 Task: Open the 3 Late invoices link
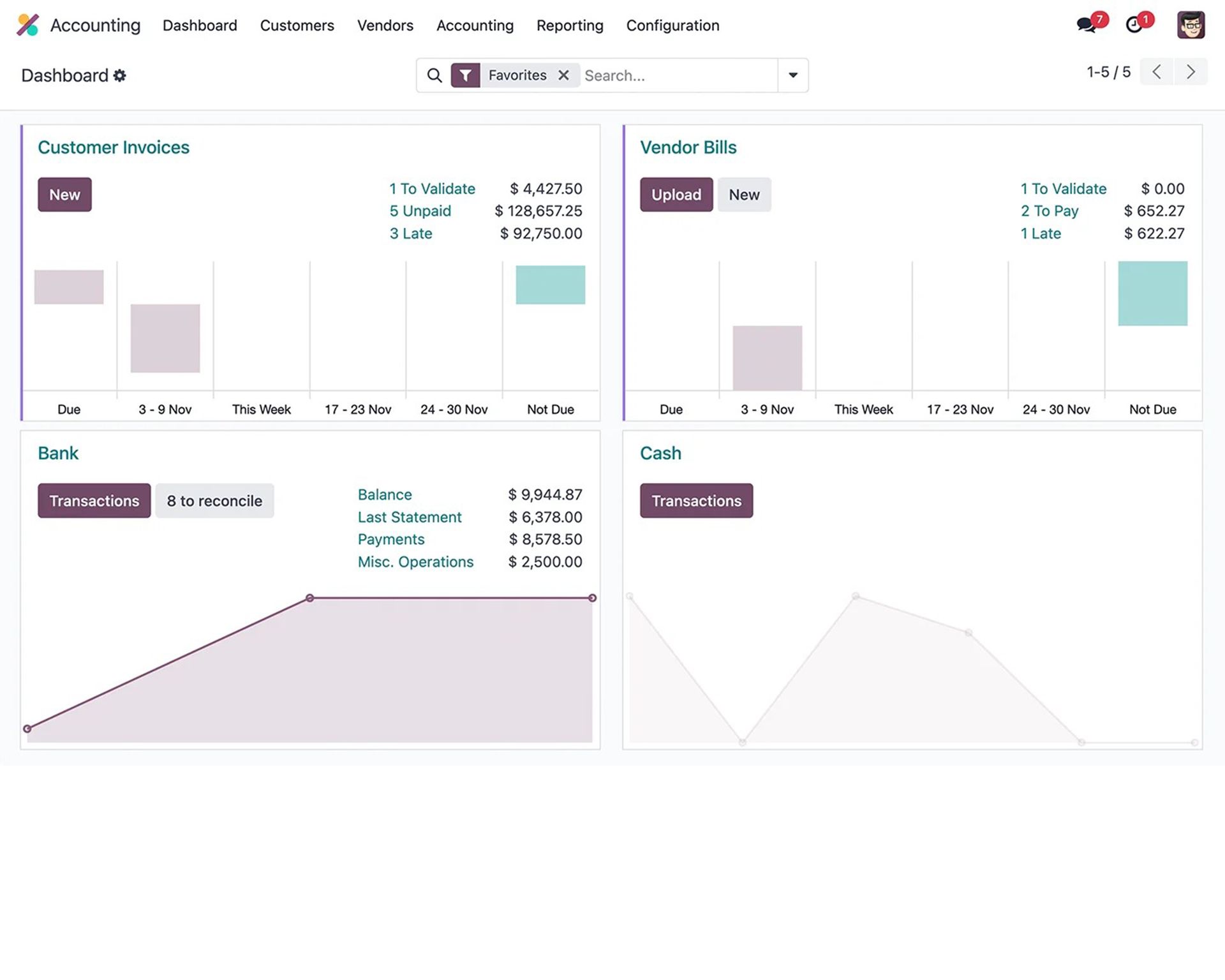pos(411,234)
